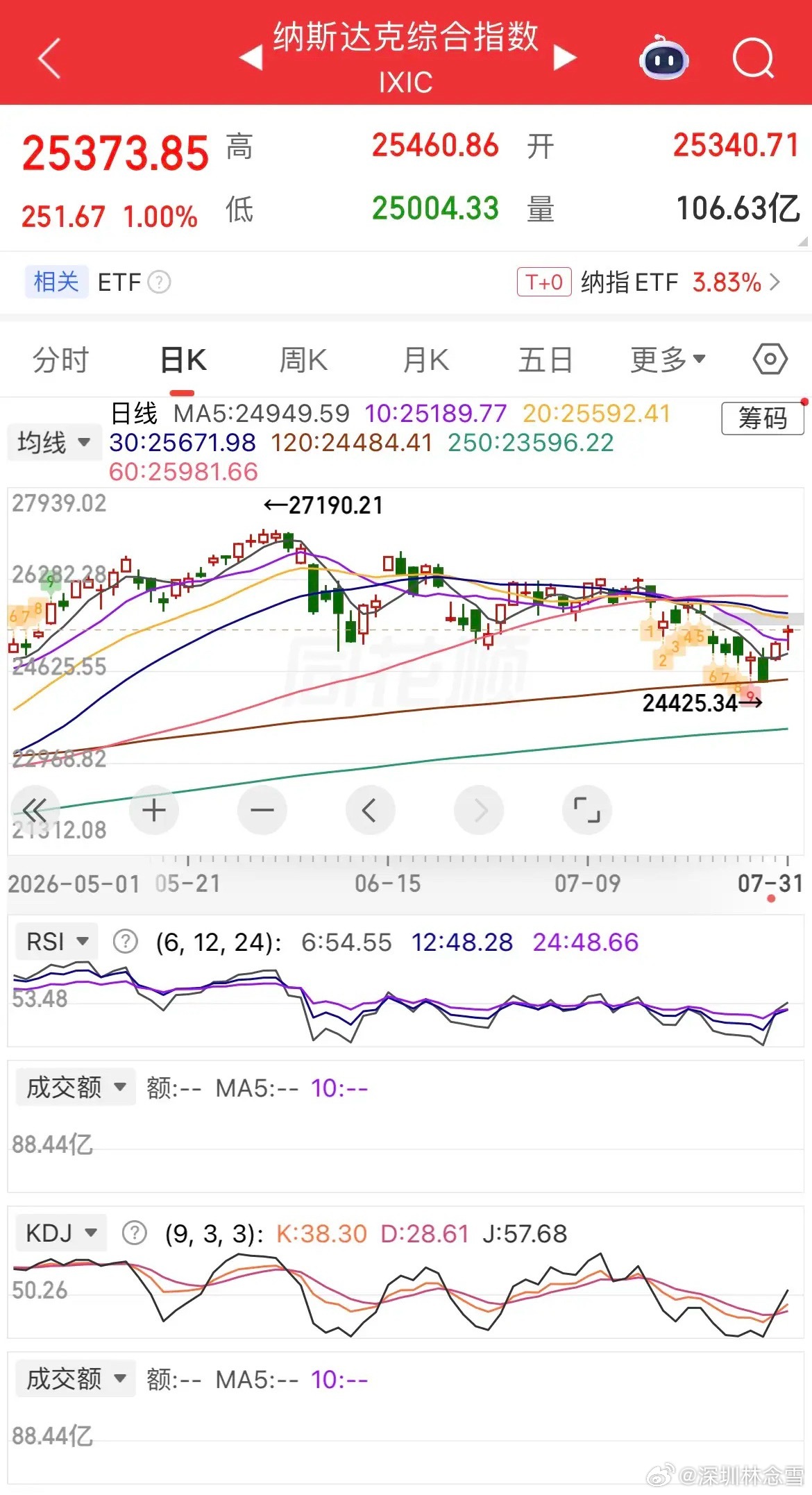The width and height of the screenshot is (812, 1495).
Task: Jump to earliest data with double-arrow button
Action: 35,810
